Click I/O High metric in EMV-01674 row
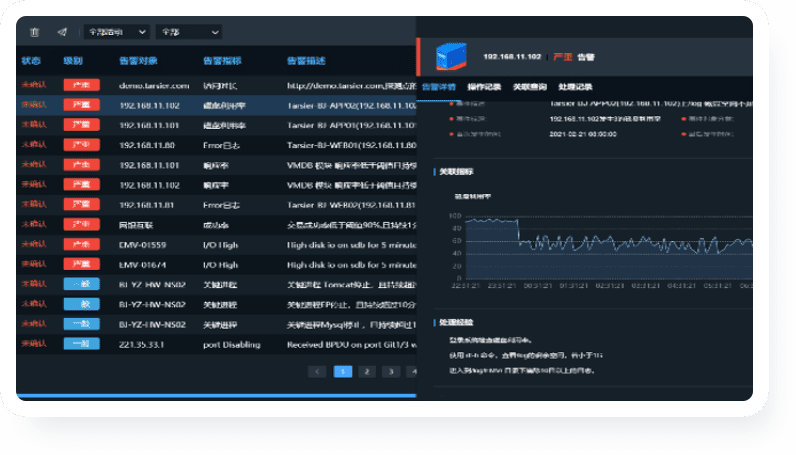Image resolution: width=796 pixels, height=455 pixels. [221, 265]
